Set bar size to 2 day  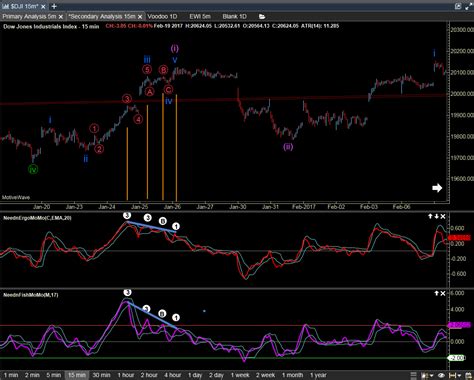point(216,375)
